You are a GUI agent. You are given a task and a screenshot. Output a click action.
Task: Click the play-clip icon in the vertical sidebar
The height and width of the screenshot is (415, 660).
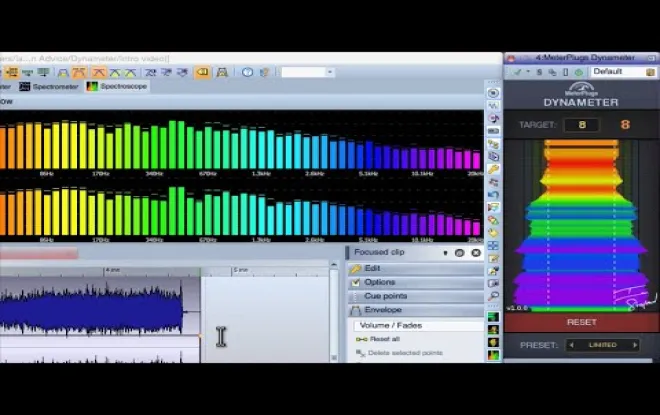[x=493, y=157]
